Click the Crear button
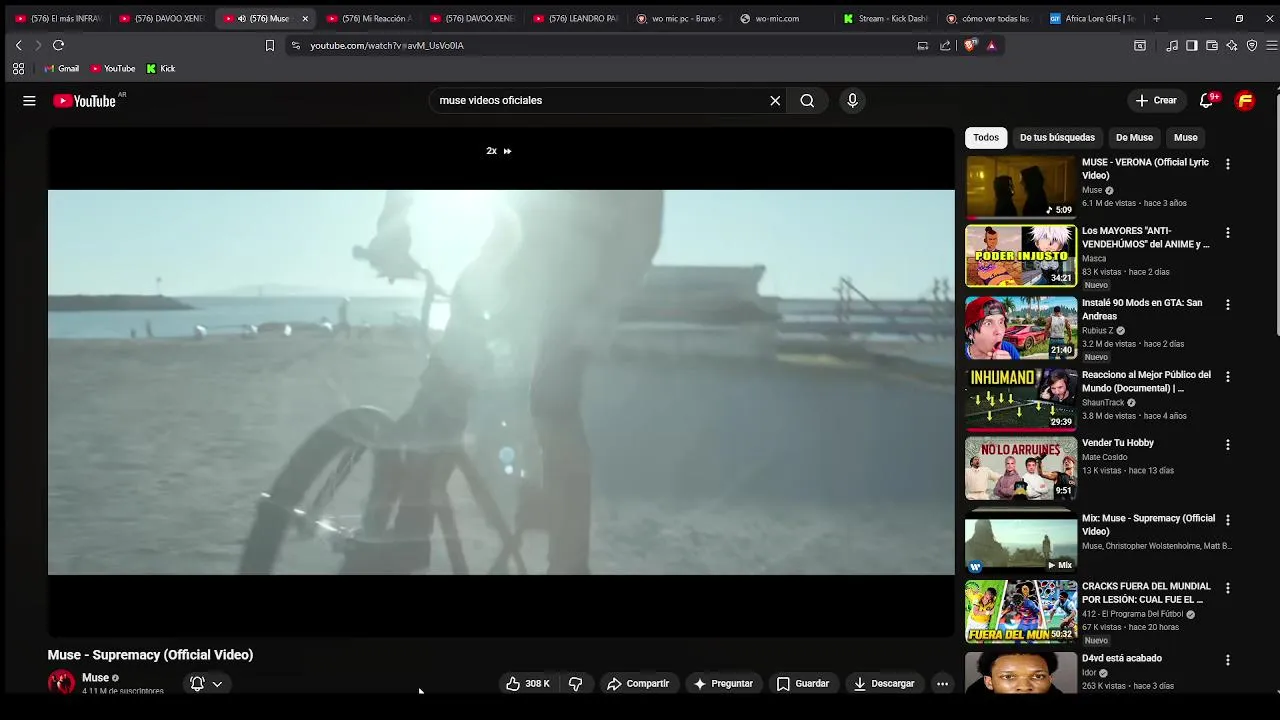 tap(1156, 100)
